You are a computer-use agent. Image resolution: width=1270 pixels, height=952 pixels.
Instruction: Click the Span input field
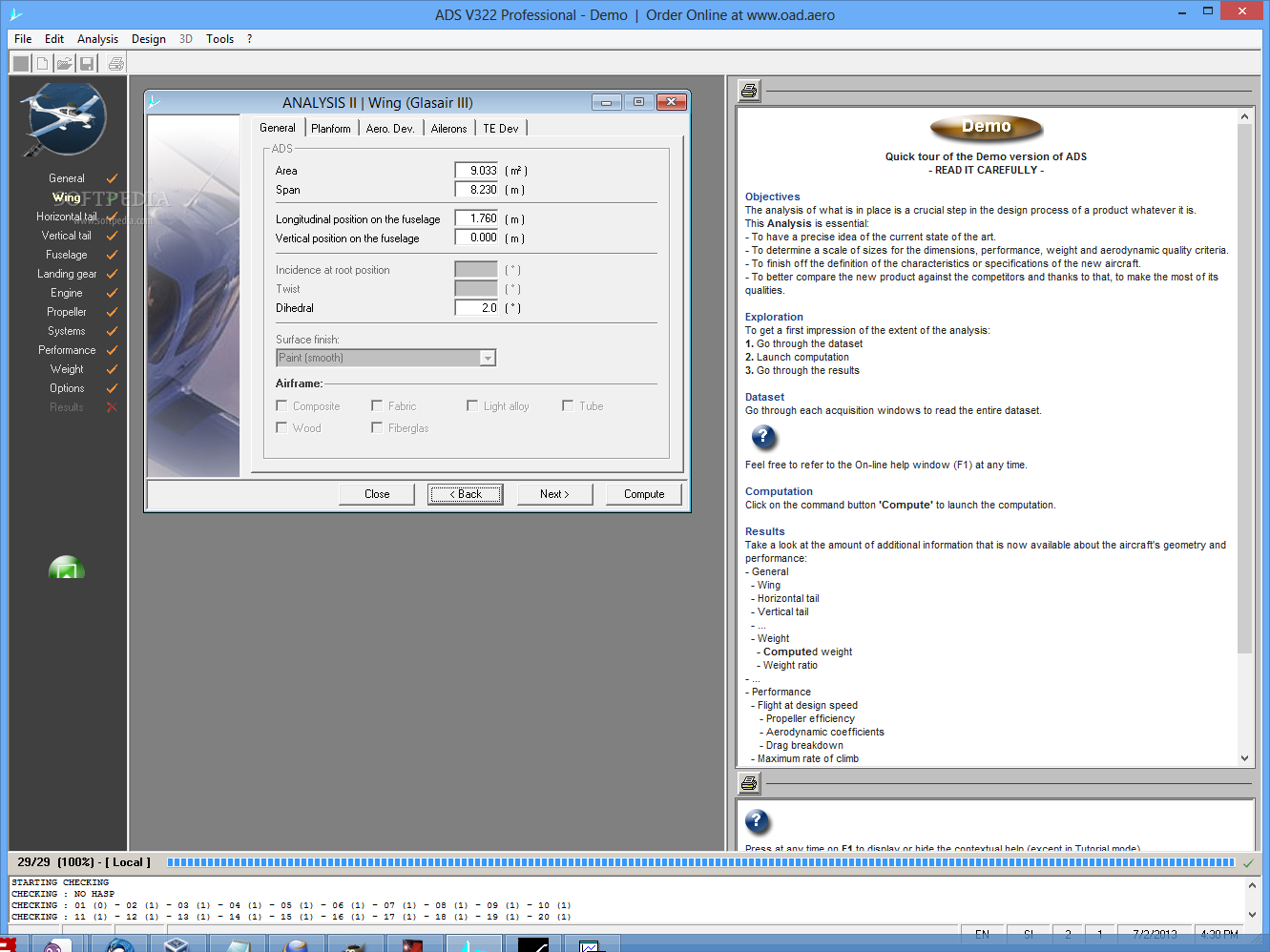(477, 190)
